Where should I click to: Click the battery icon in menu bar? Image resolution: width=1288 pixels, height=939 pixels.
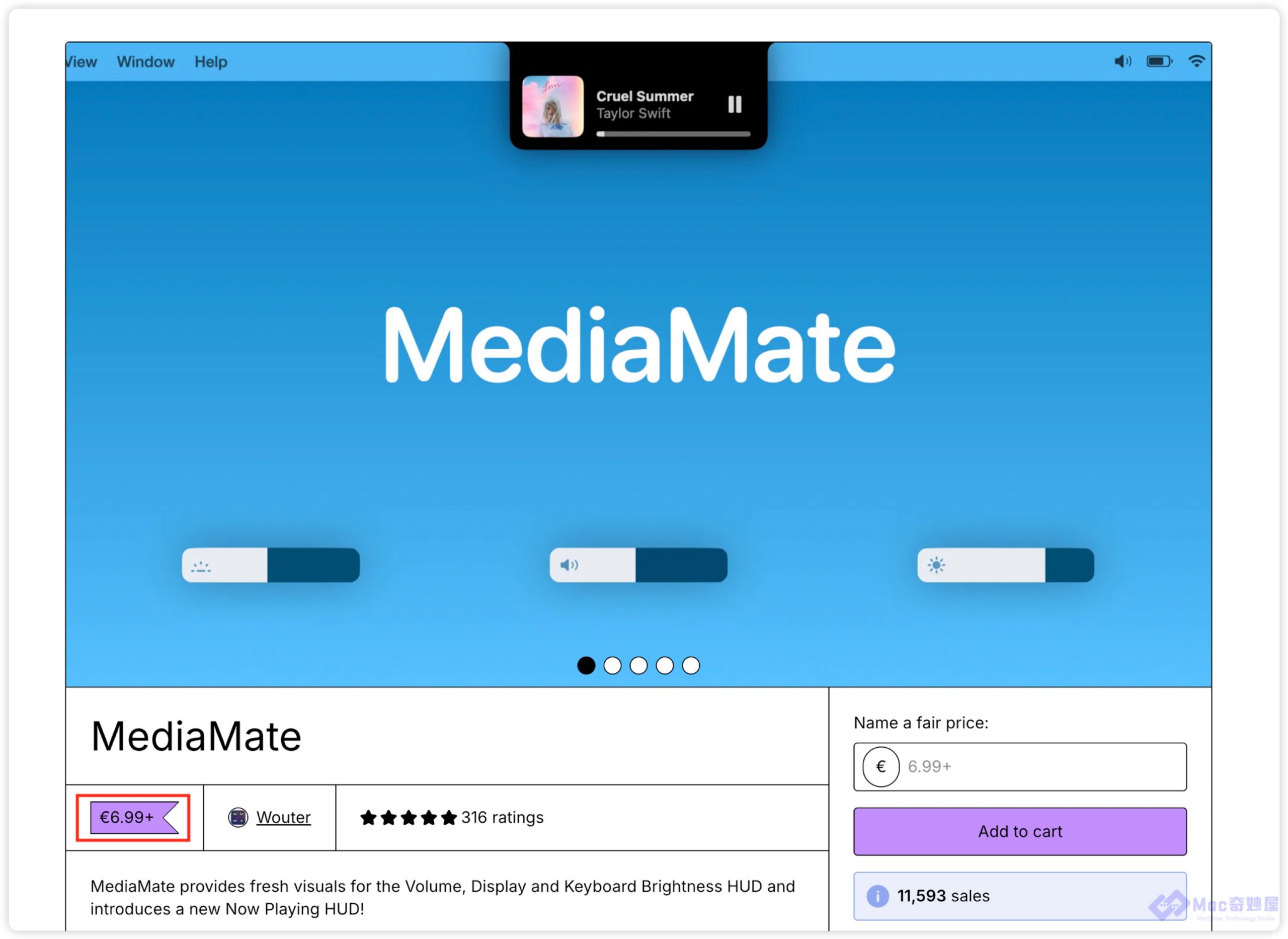point(1159,61)
